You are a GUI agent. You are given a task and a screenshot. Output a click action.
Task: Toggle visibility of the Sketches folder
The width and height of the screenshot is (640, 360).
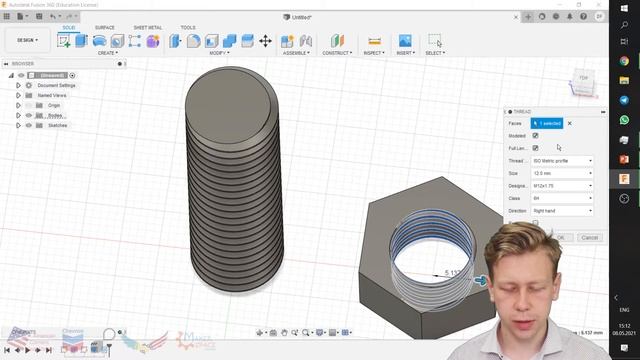coord(29,125)
